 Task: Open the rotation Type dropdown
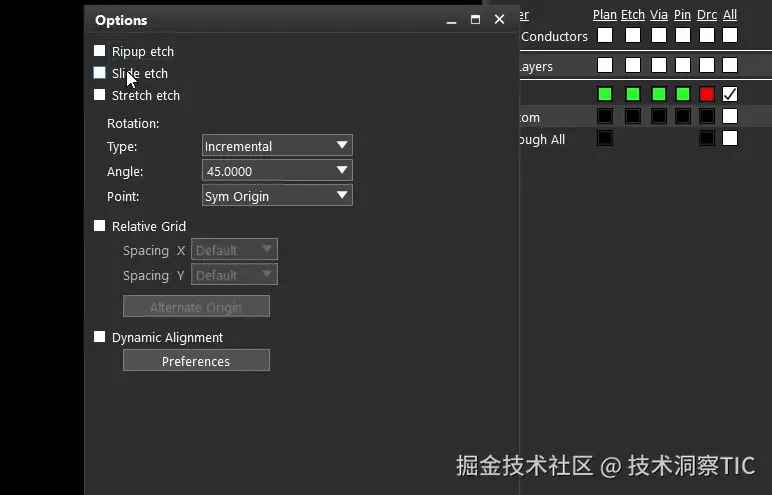point(277,146)
